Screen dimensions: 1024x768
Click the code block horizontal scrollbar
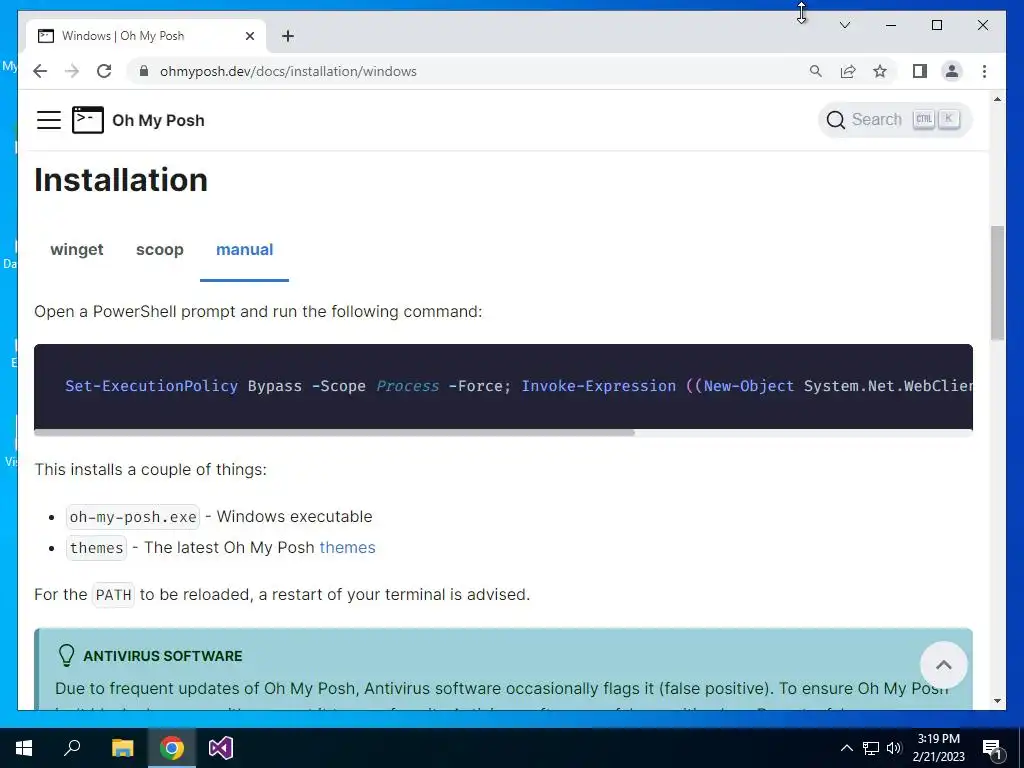[334, 432]
